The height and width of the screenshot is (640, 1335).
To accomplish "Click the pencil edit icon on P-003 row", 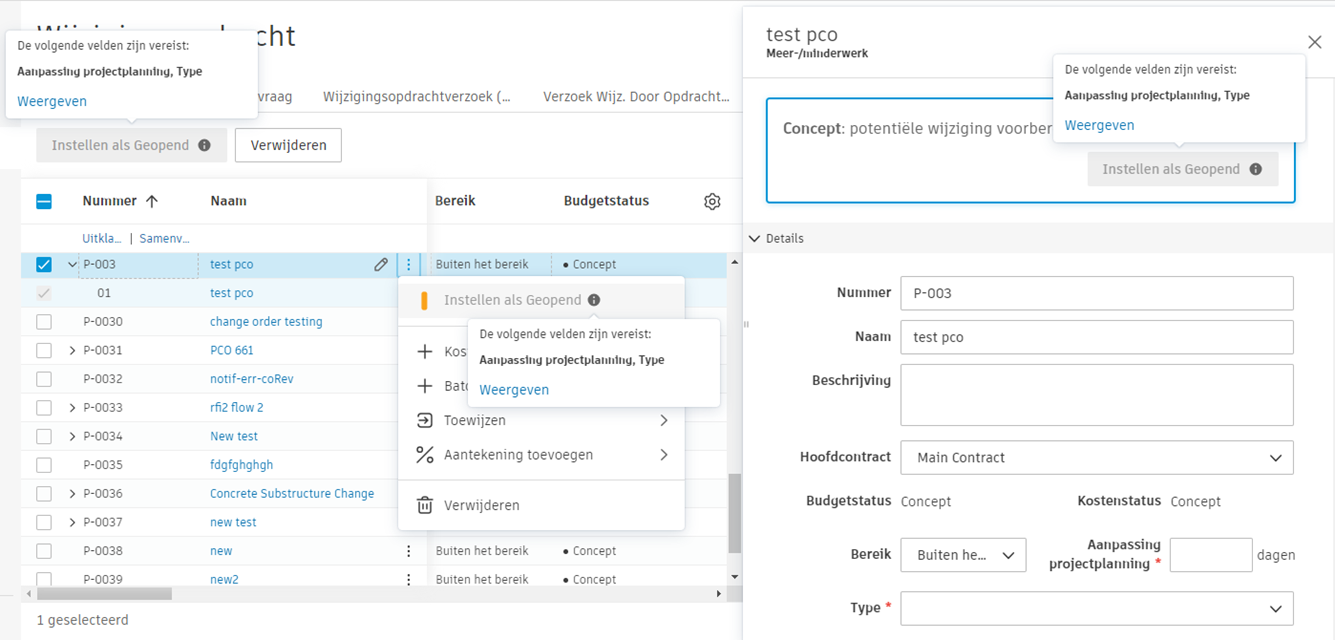I will 381,265.
